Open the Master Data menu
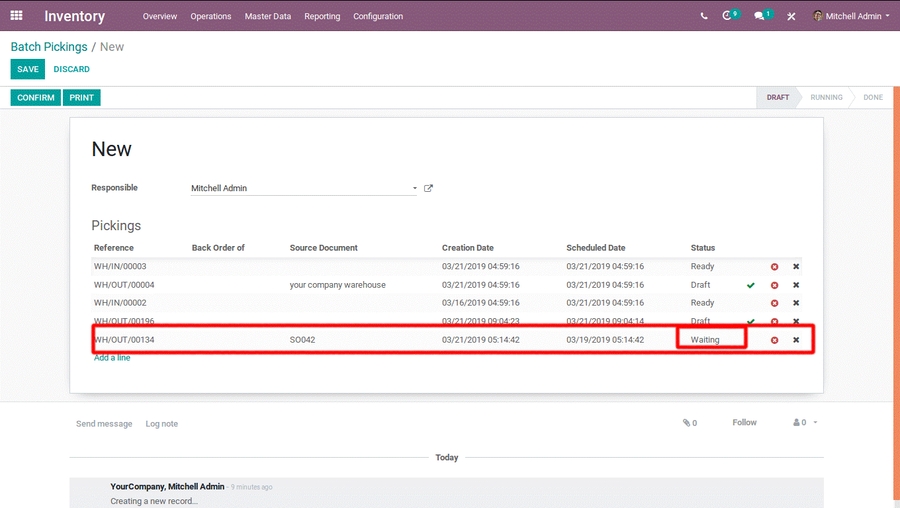Screen dimensions: 900x508 point(268,16)
